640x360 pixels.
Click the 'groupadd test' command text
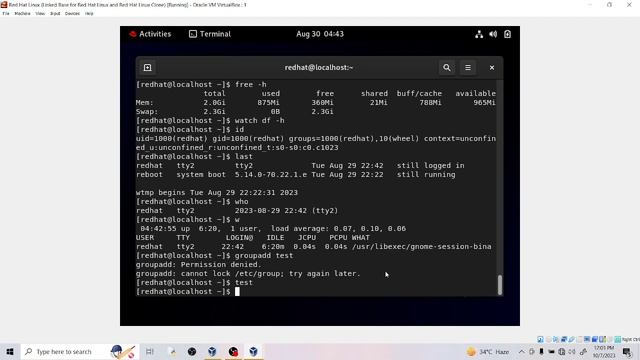tap(264, 256)
